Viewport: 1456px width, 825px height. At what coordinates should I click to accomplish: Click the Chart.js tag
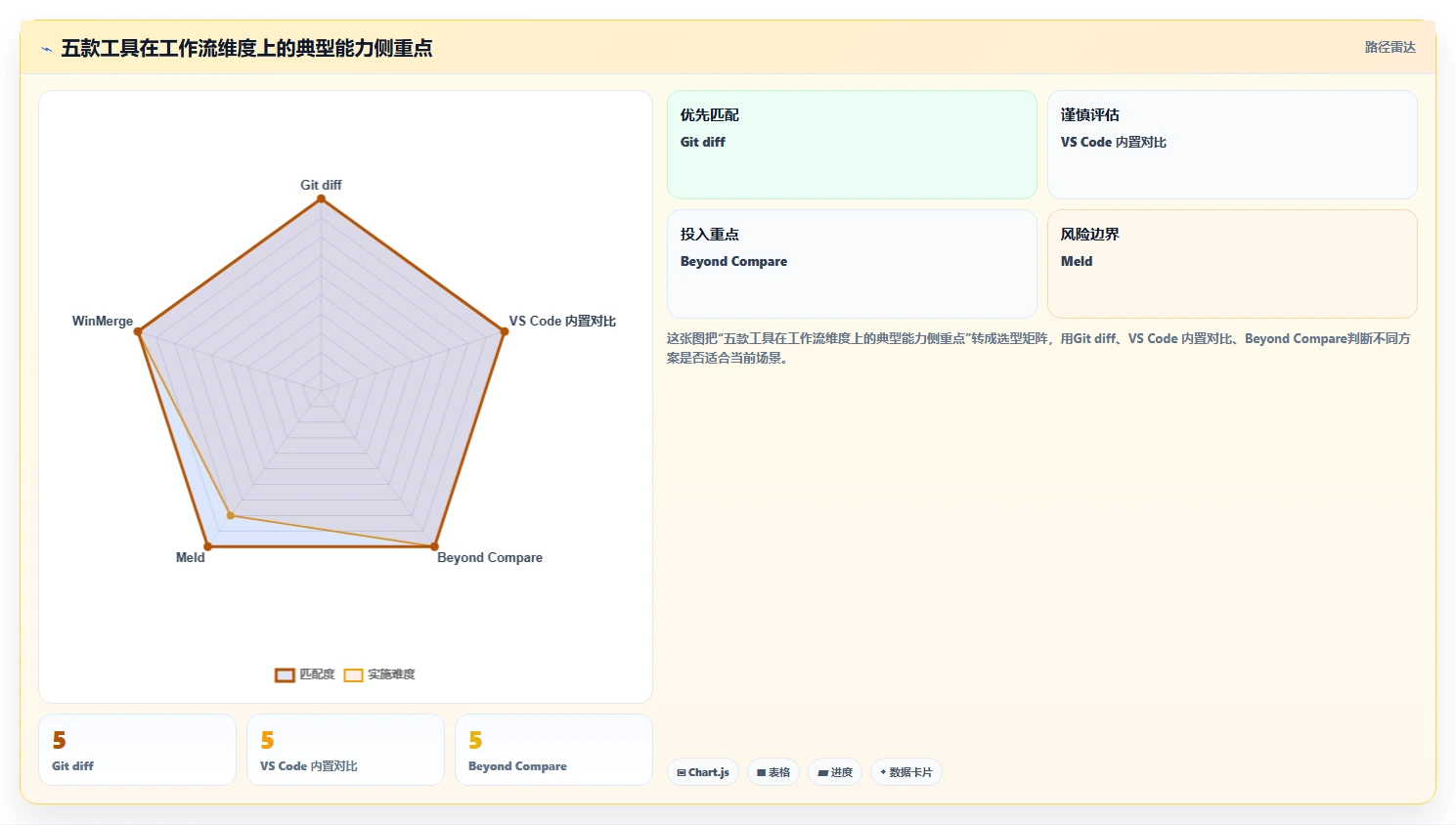[703, 772]
